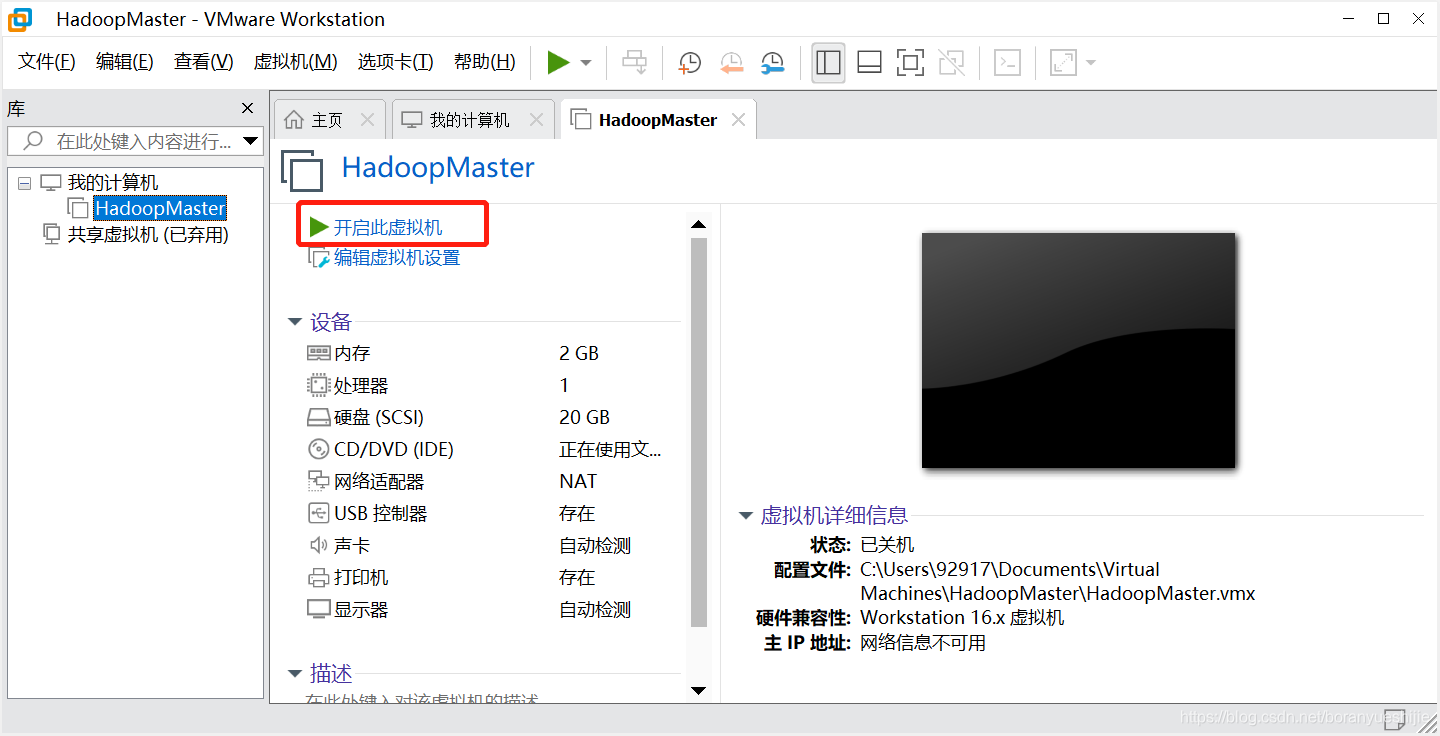Click the NAT network adapter value

(578, 482)
